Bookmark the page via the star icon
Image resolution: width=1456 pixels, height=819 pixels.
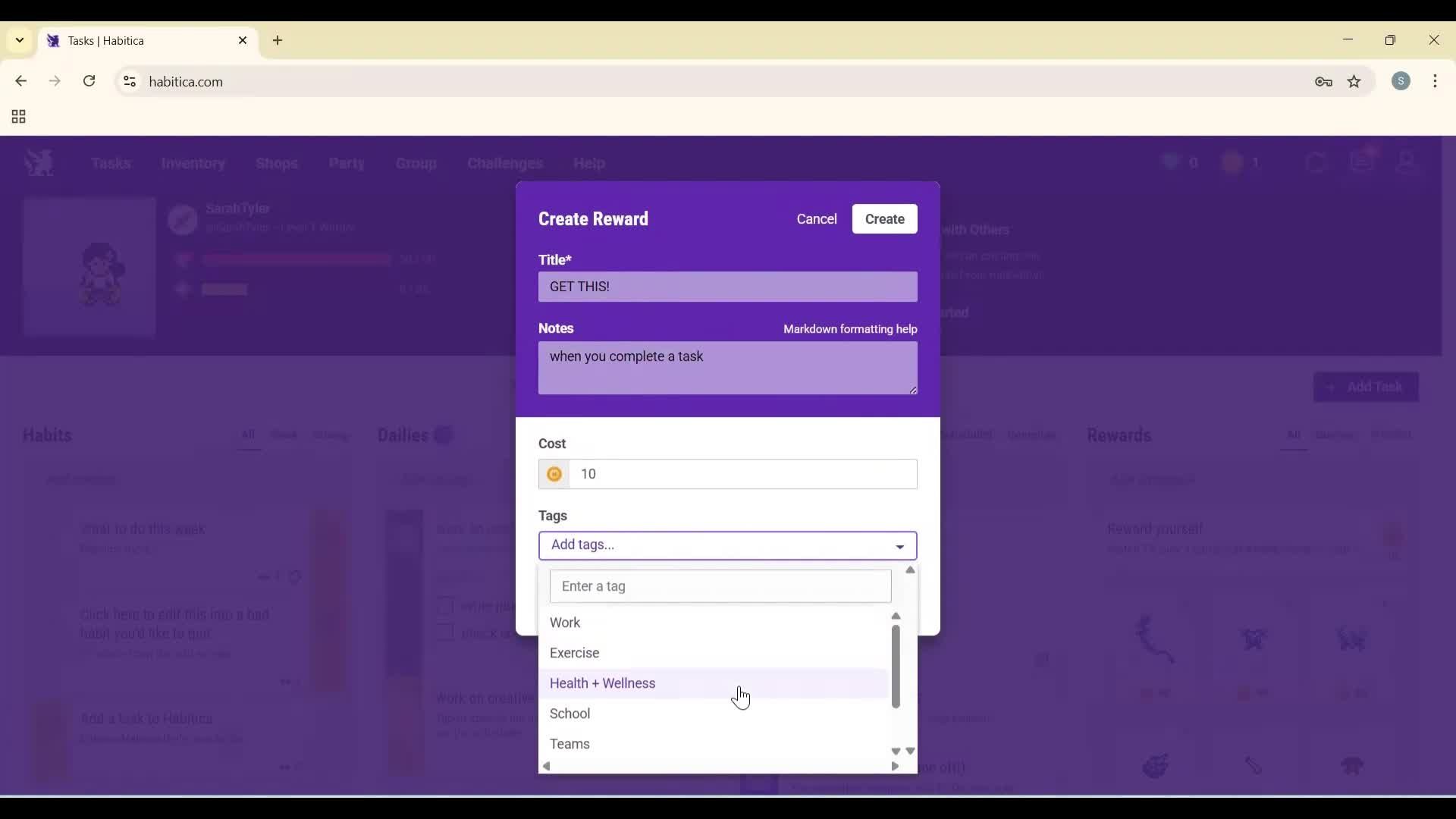click(1355, 82)
